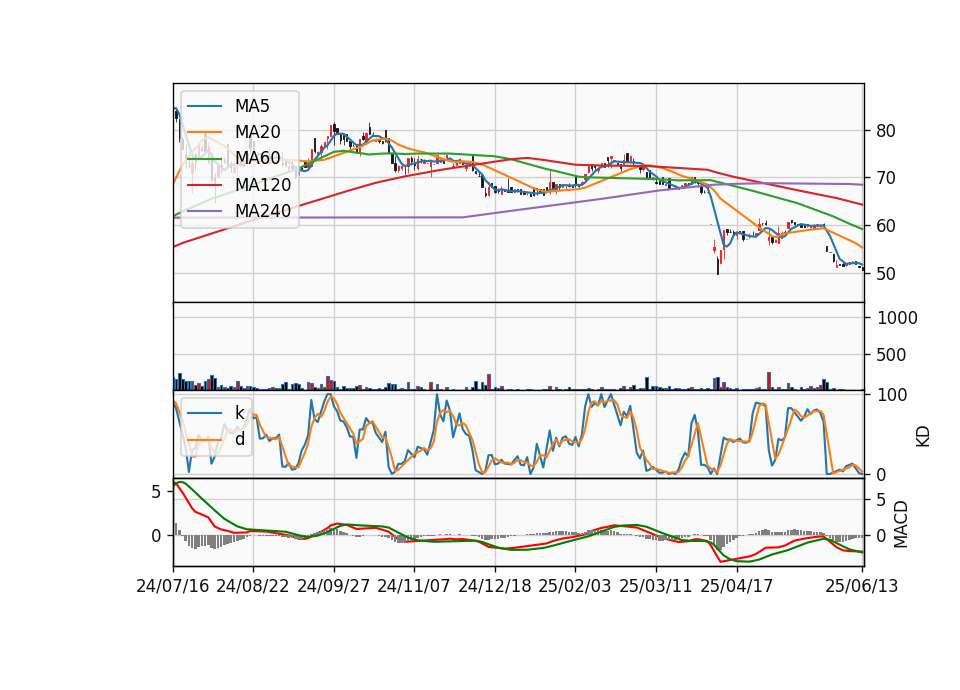Click the 25/06/13 date axis label

pos(862,586)
